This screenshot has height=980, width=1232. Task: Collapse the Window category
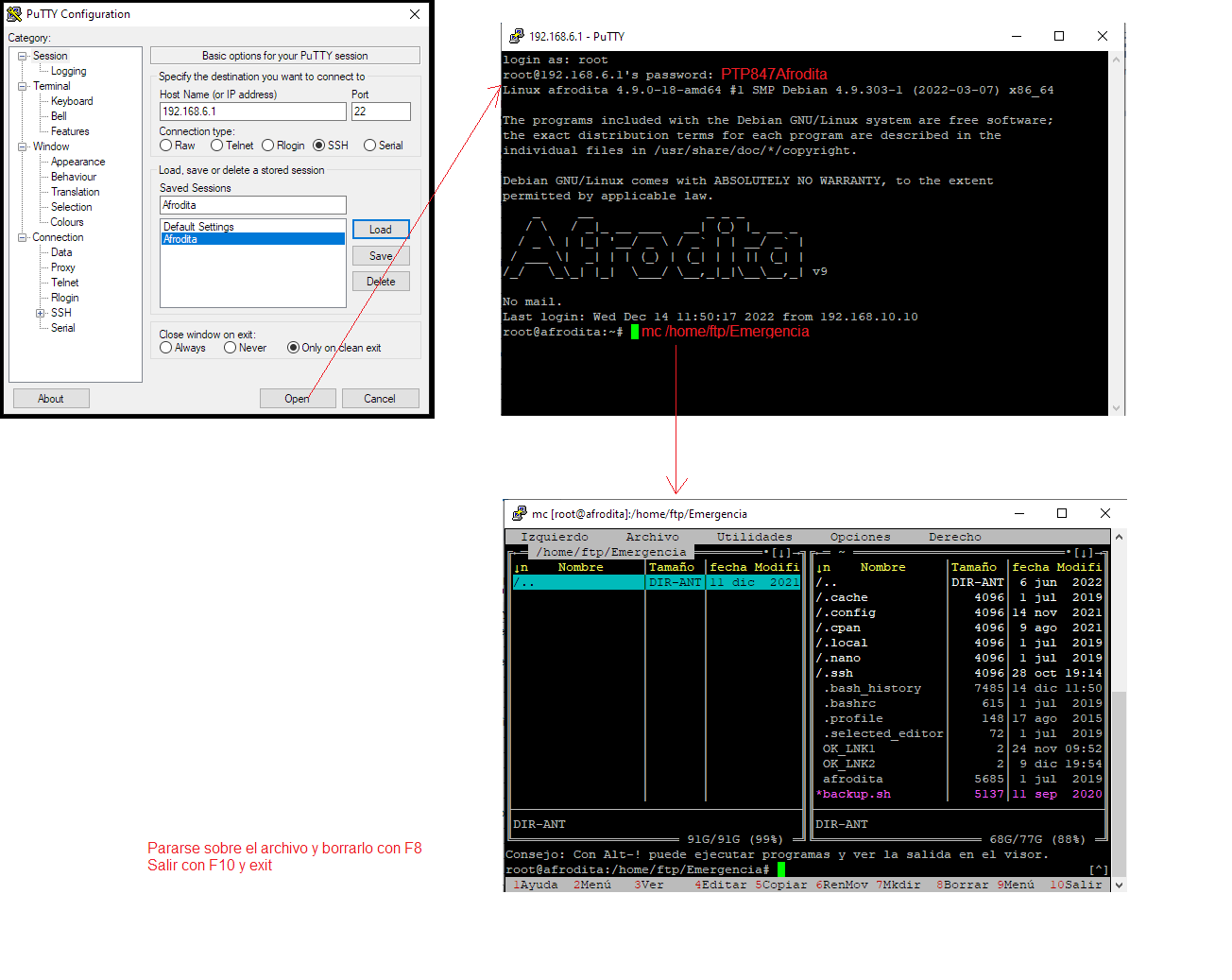tap(23, 146)
